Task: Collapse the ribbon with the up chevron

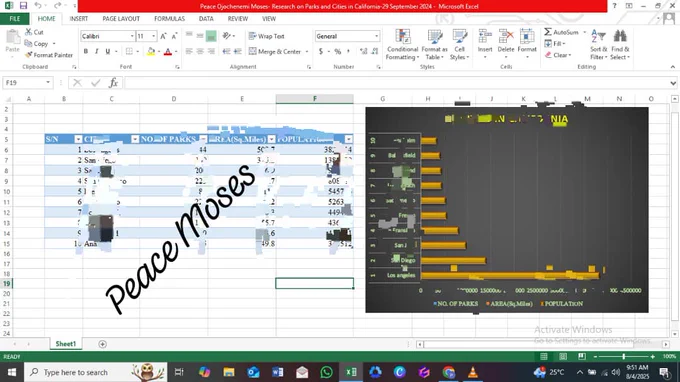Action: [673, 67]
